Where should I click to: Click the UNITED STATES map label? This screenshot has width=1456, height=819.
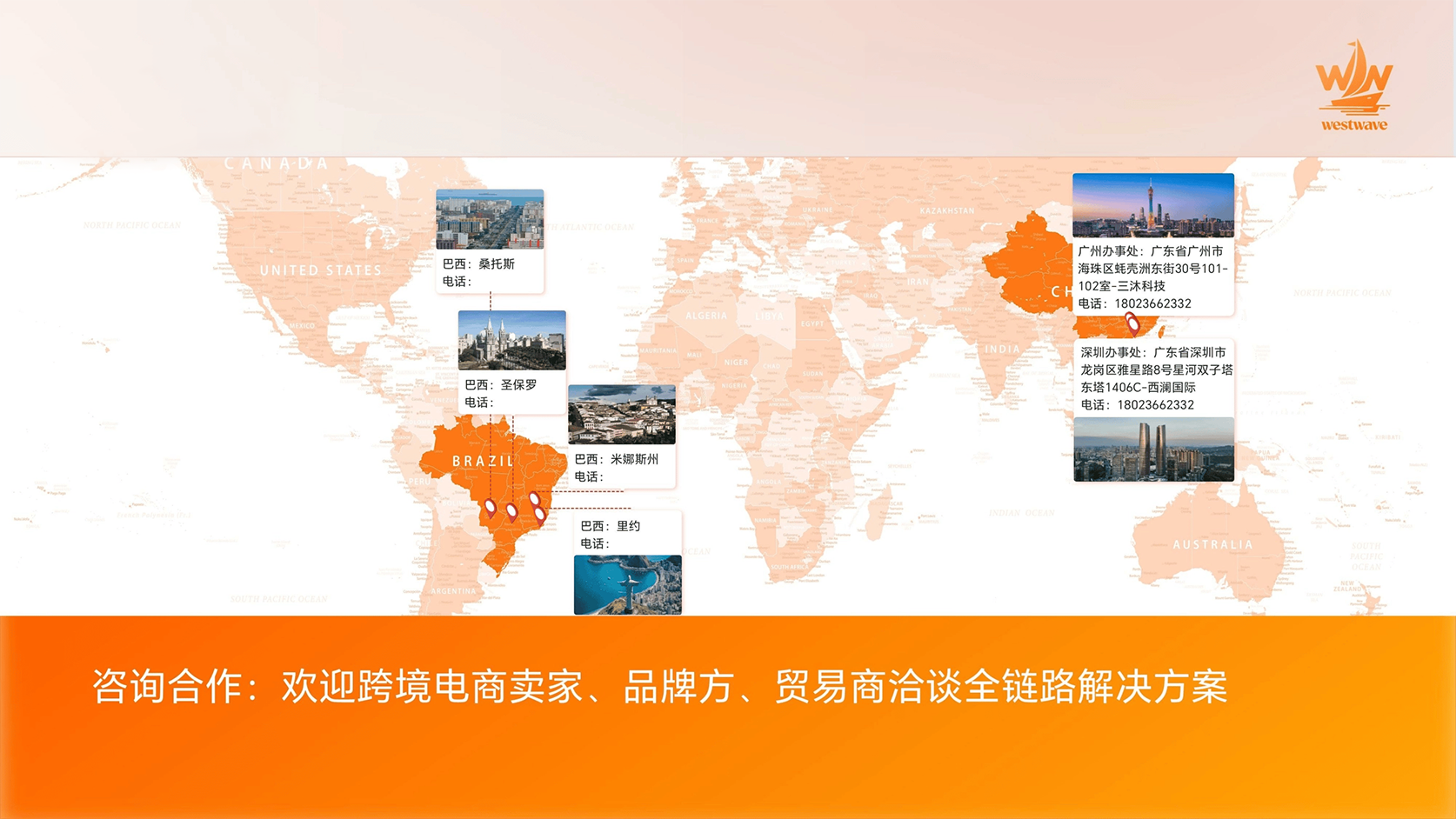(x=321, y=270)
